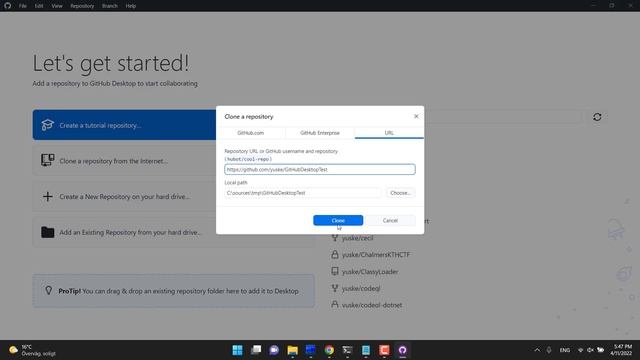Click the Local path text field

click(302, 193)
